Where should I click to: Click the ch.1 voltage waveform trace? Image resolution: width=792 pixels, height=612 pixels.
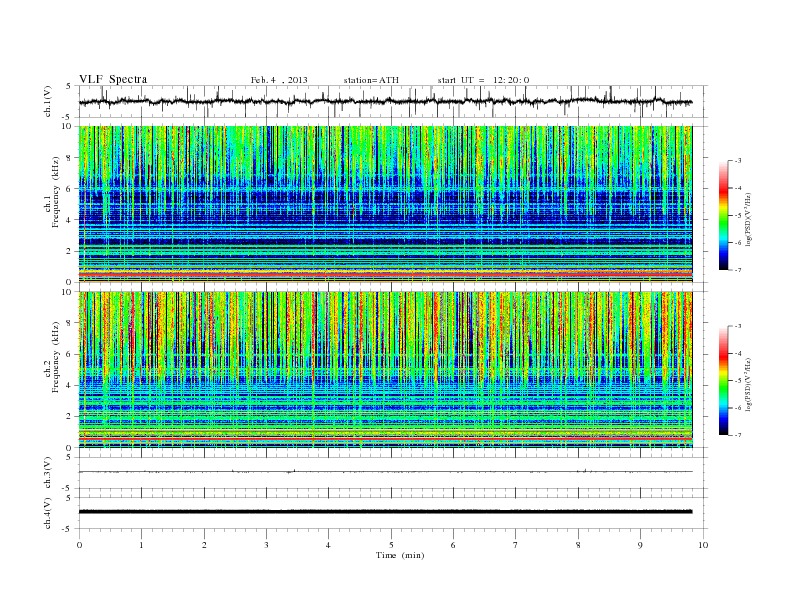point(385,101)
